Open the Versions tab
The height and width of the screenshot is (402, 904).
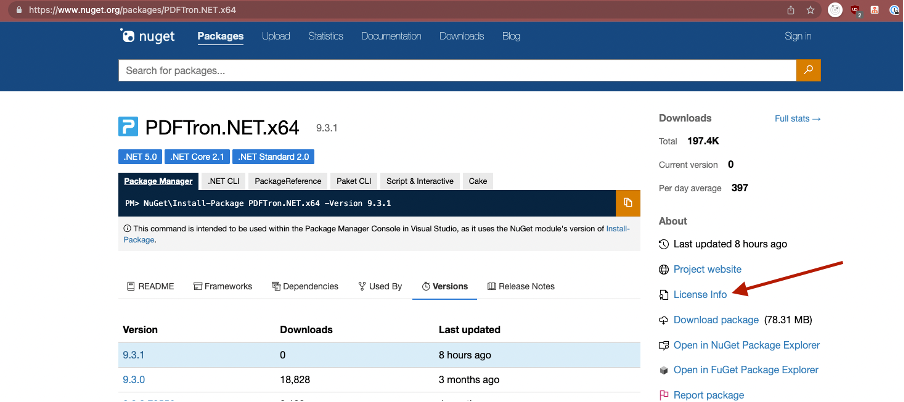tap(444, 286)
